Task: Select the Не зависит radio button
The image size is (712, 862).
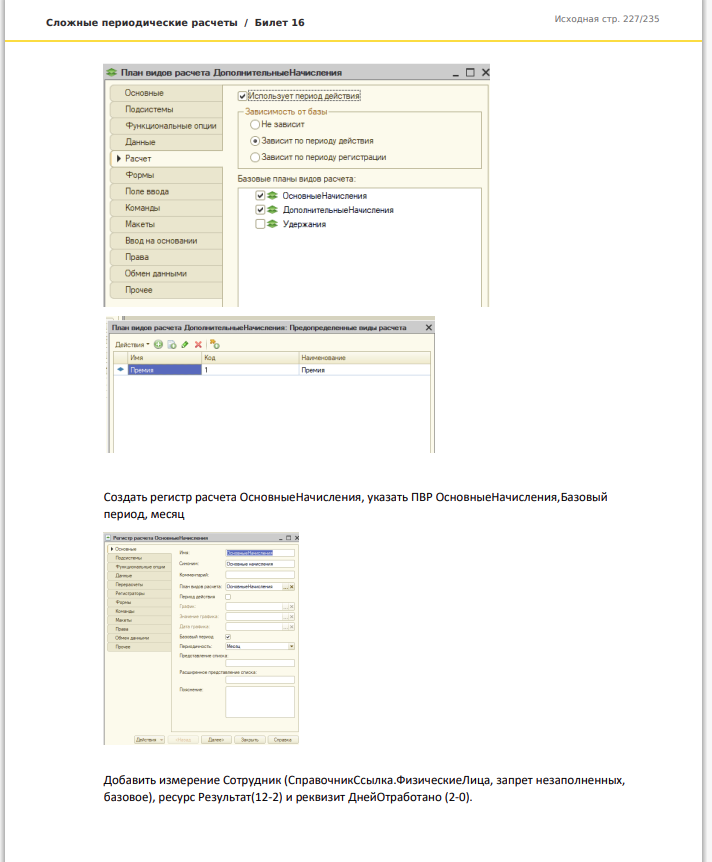Action: 255,125
